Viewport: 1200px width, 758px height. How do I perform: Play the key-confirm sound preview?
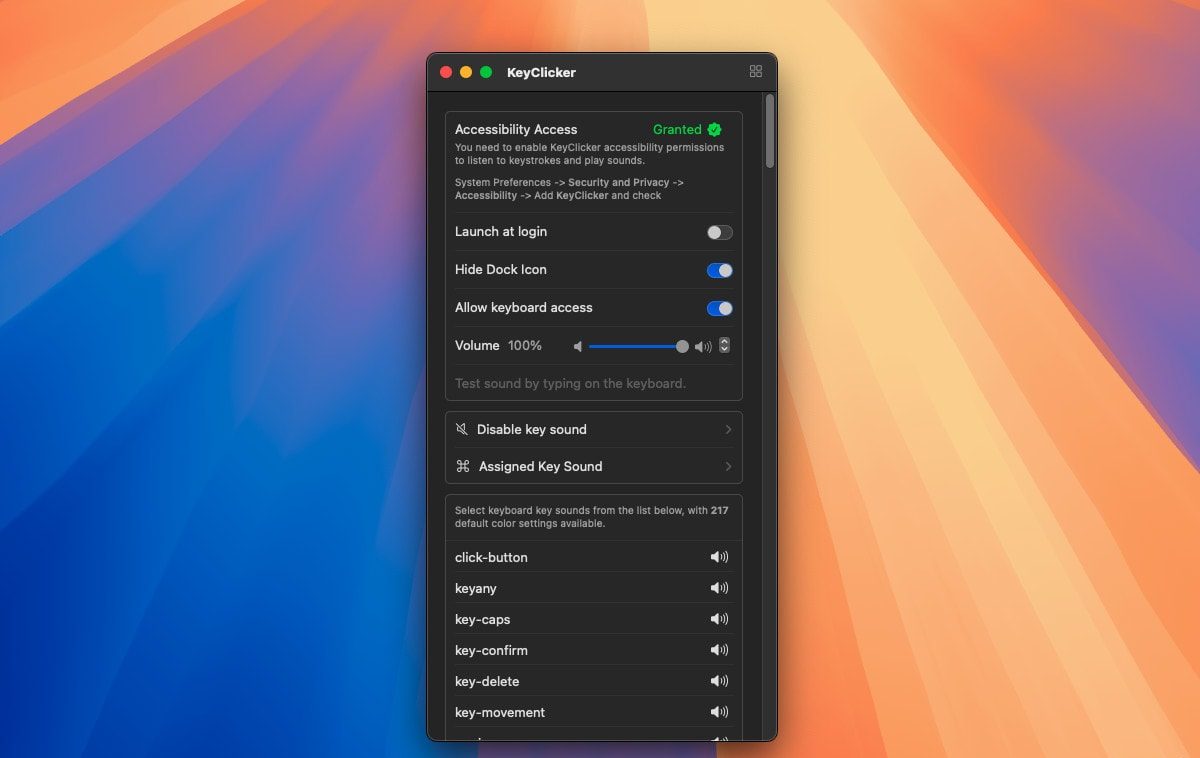click(719, 650)
